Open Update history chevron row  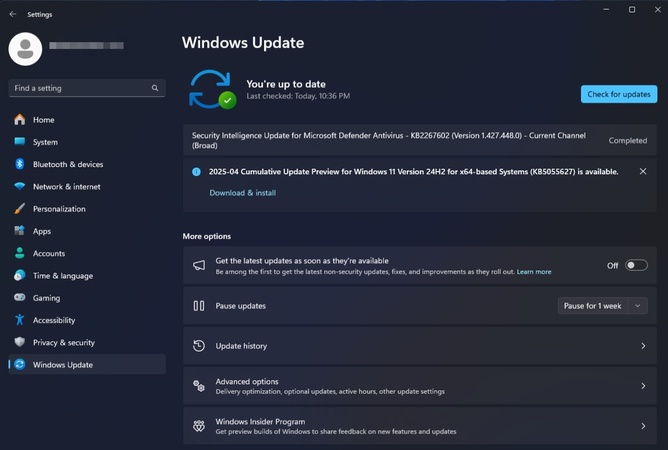[420, 346]
